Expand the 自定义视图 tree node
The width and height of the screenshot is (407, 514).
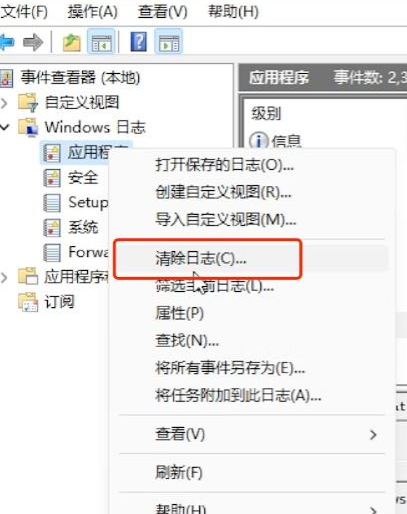(4, 103)
